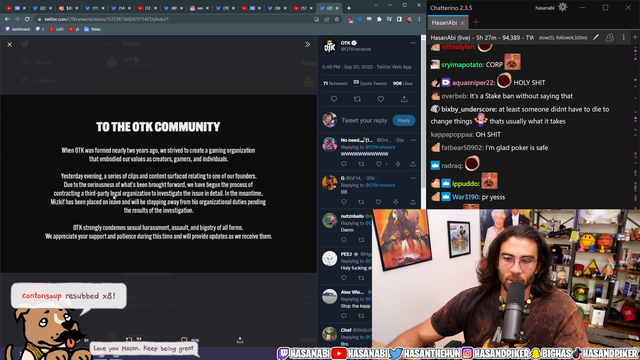Open Chatterino settings gear
Viewport: 640px width, 360px height.
pos(562,7)
